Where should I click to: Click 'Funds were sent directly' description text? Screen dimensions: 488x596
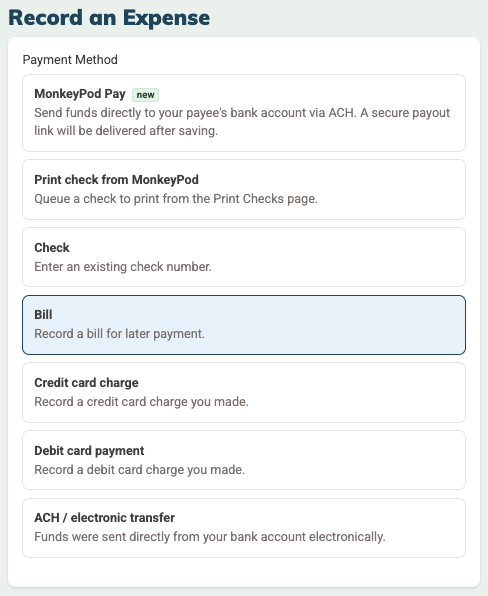tap(210, 537)
